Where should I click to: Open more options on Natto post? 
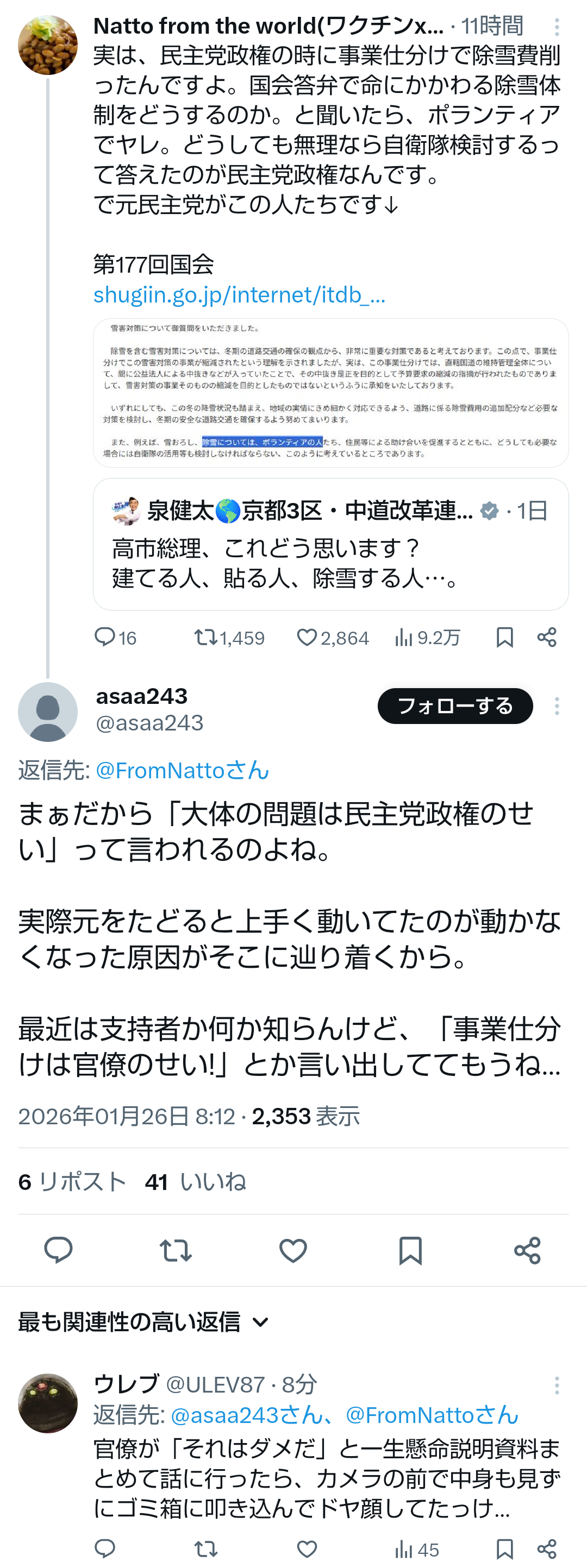click(557, 27)
